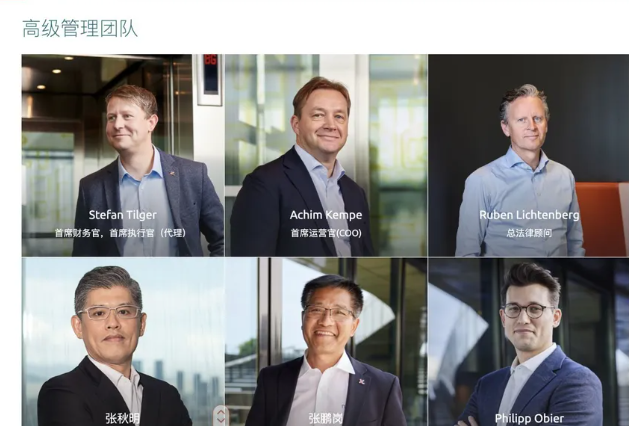This screenshot has height=426, width=629.
Task: Click the 张秋明 name label
Action: [123, 419]
